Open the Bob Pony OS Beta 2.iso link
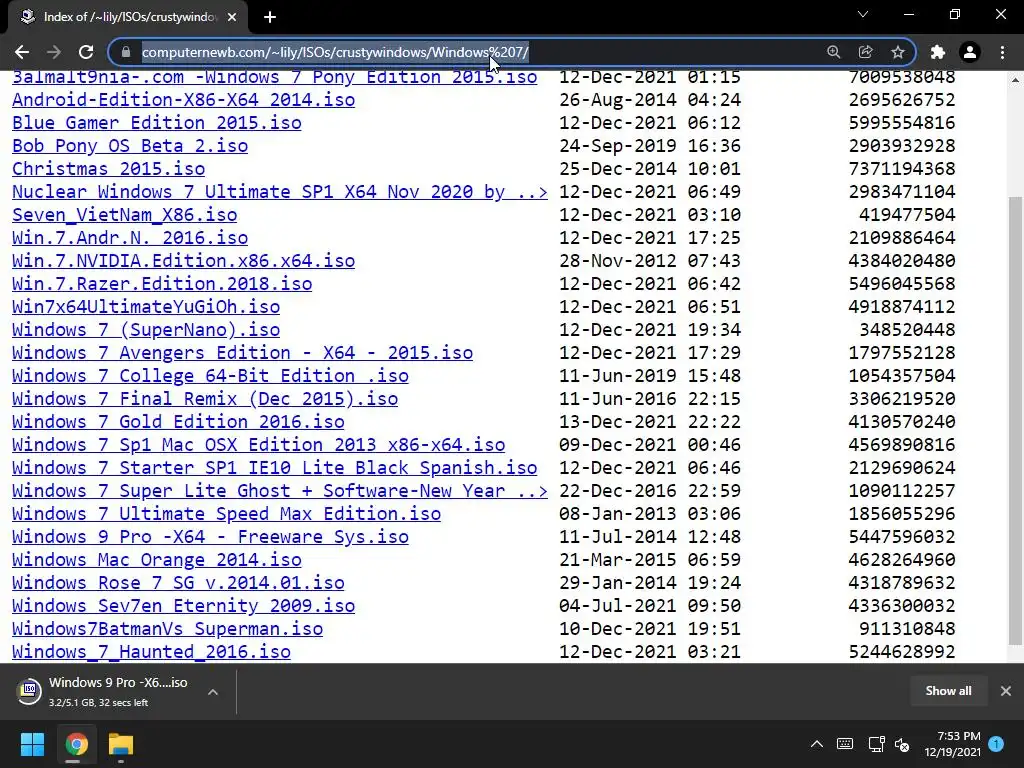 click(x=130, y=146)
